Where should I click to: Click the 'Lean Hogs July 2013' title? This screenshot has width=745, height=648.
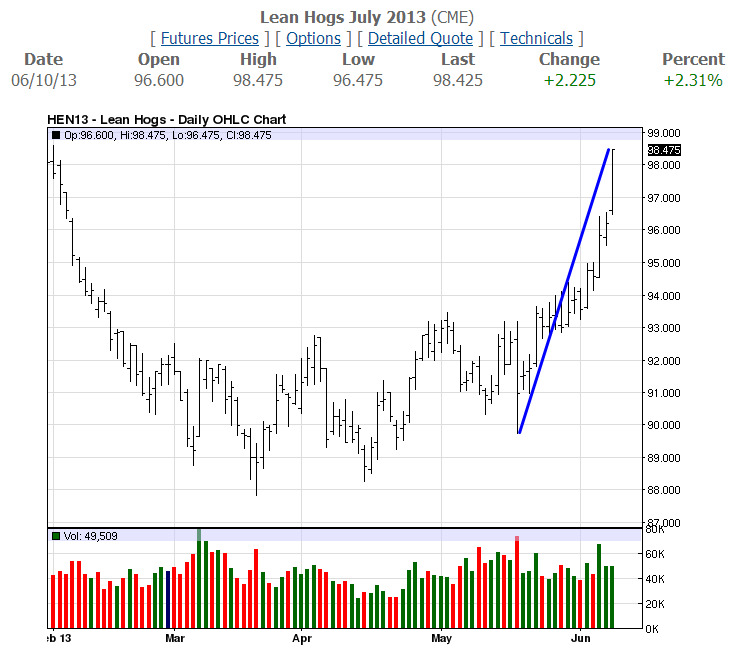coord(343,18)
